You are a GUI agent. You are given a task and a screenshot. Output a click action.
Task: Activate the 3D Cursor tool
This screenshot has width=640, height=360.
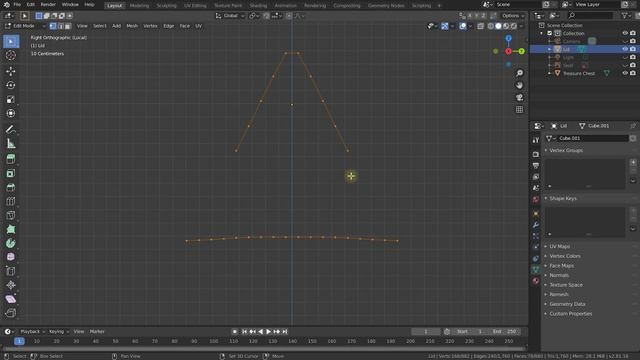[x=11, y=55]
